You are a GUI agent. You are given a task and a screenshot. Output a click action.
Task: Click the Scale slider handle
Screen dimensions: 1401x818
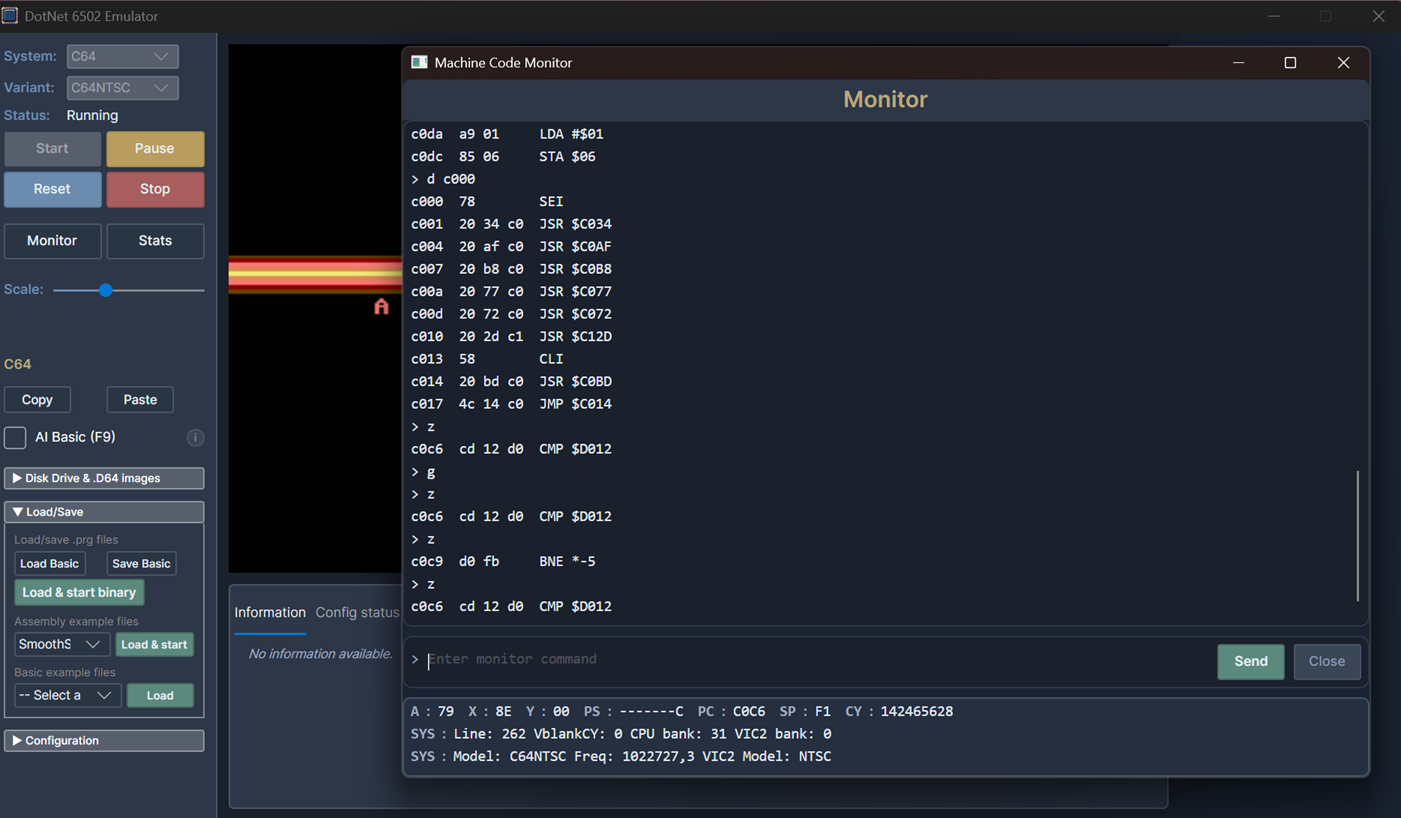tap(105, 290)
